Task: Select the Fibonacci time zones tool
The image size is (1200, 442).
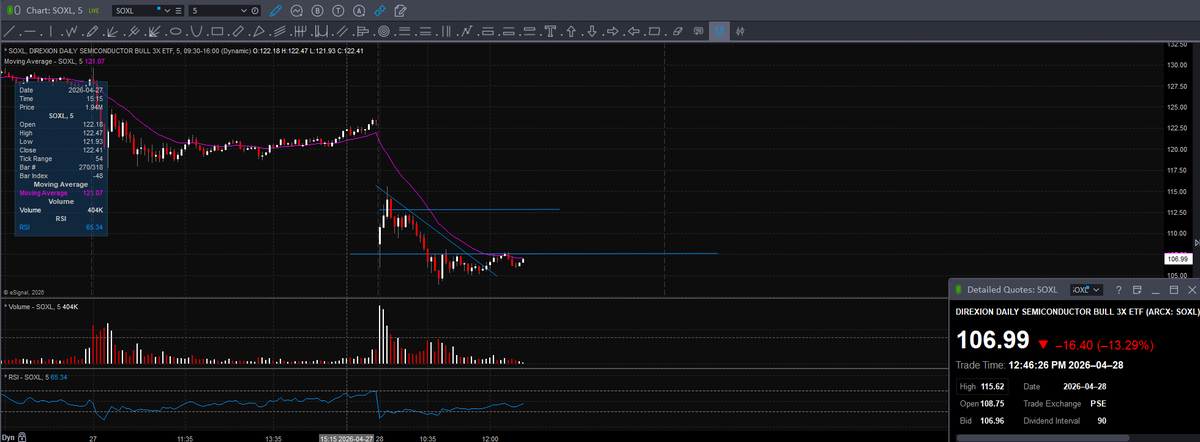Action: (x=446, y=31)
